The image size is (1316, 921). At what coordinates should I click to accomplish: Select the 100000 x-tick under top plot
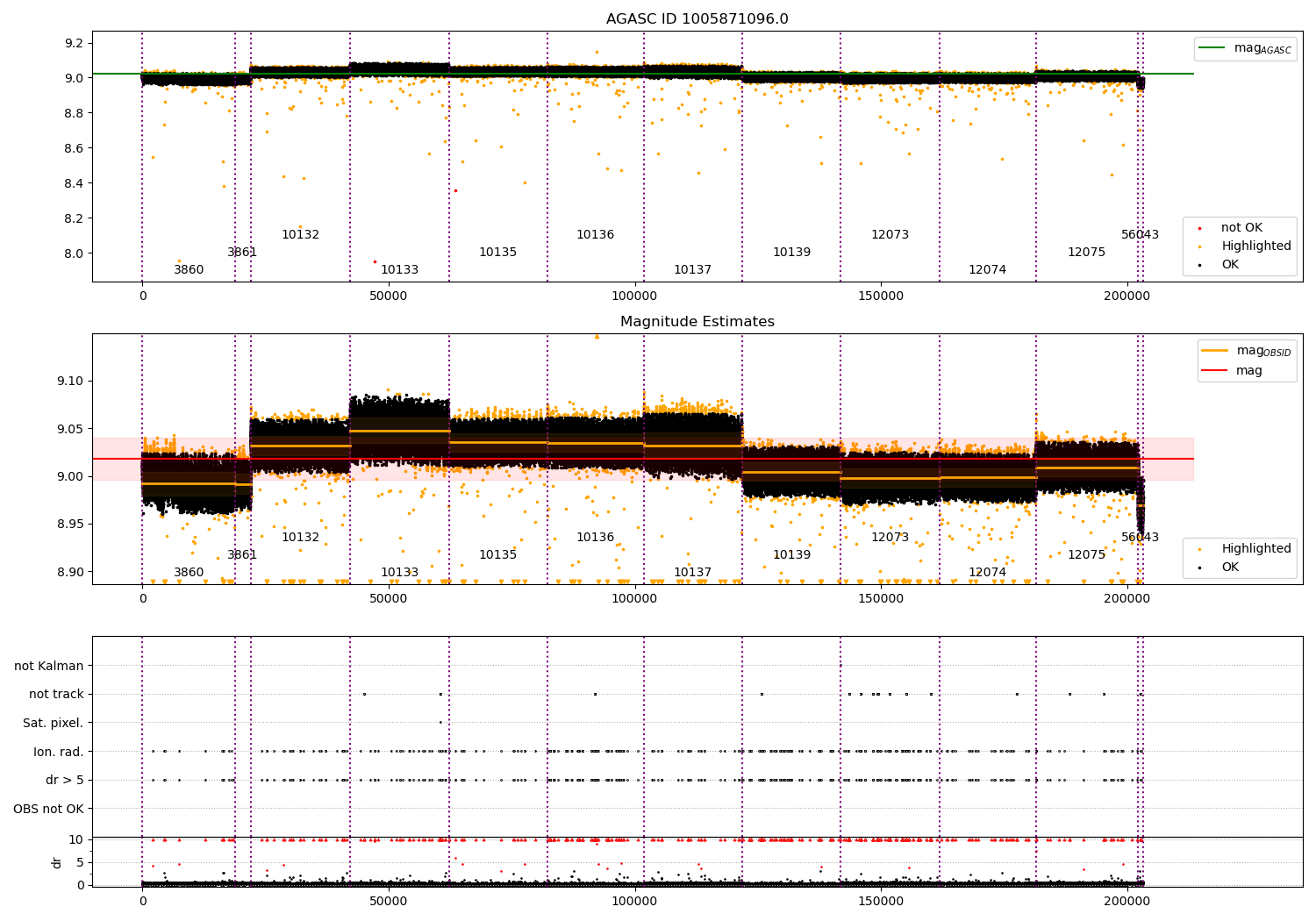(634, 296)
